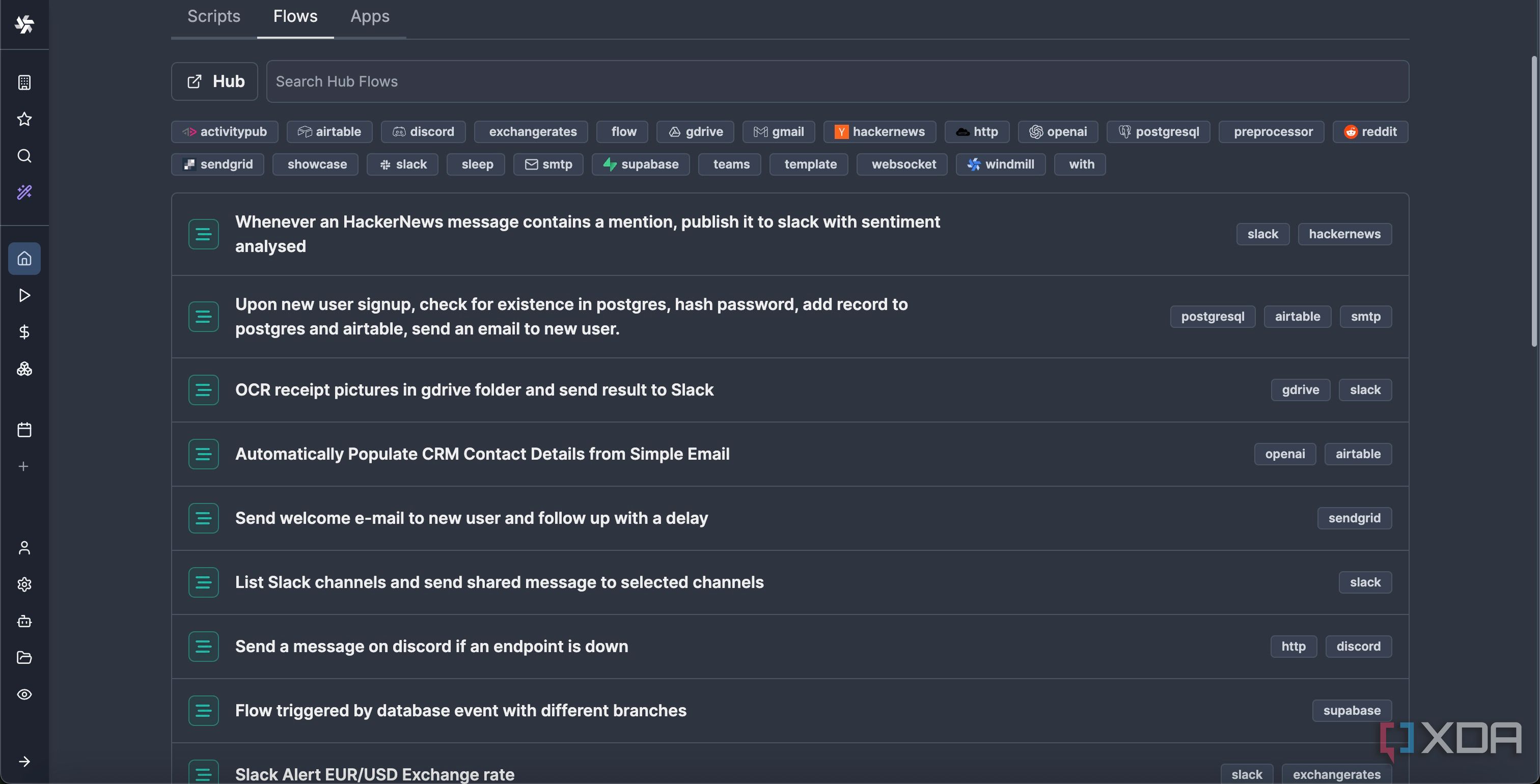Filter by slack tag chip
1540x784 pixels.
point(403,164)
